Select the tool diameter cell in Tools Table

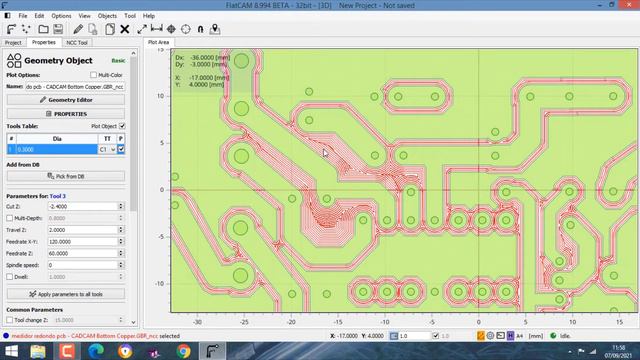(x=57, y=150)
